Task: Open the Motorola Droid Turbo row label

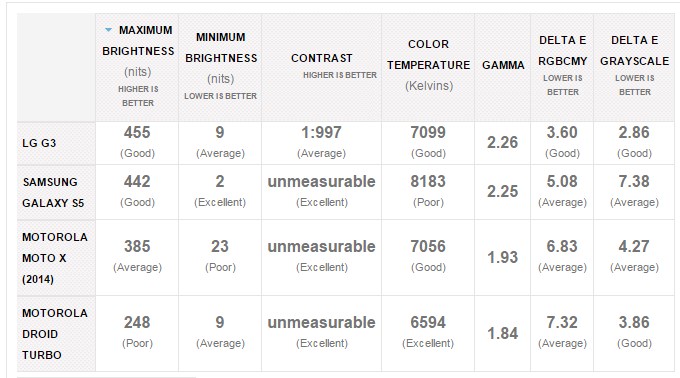Action: [x=55, y=334]
